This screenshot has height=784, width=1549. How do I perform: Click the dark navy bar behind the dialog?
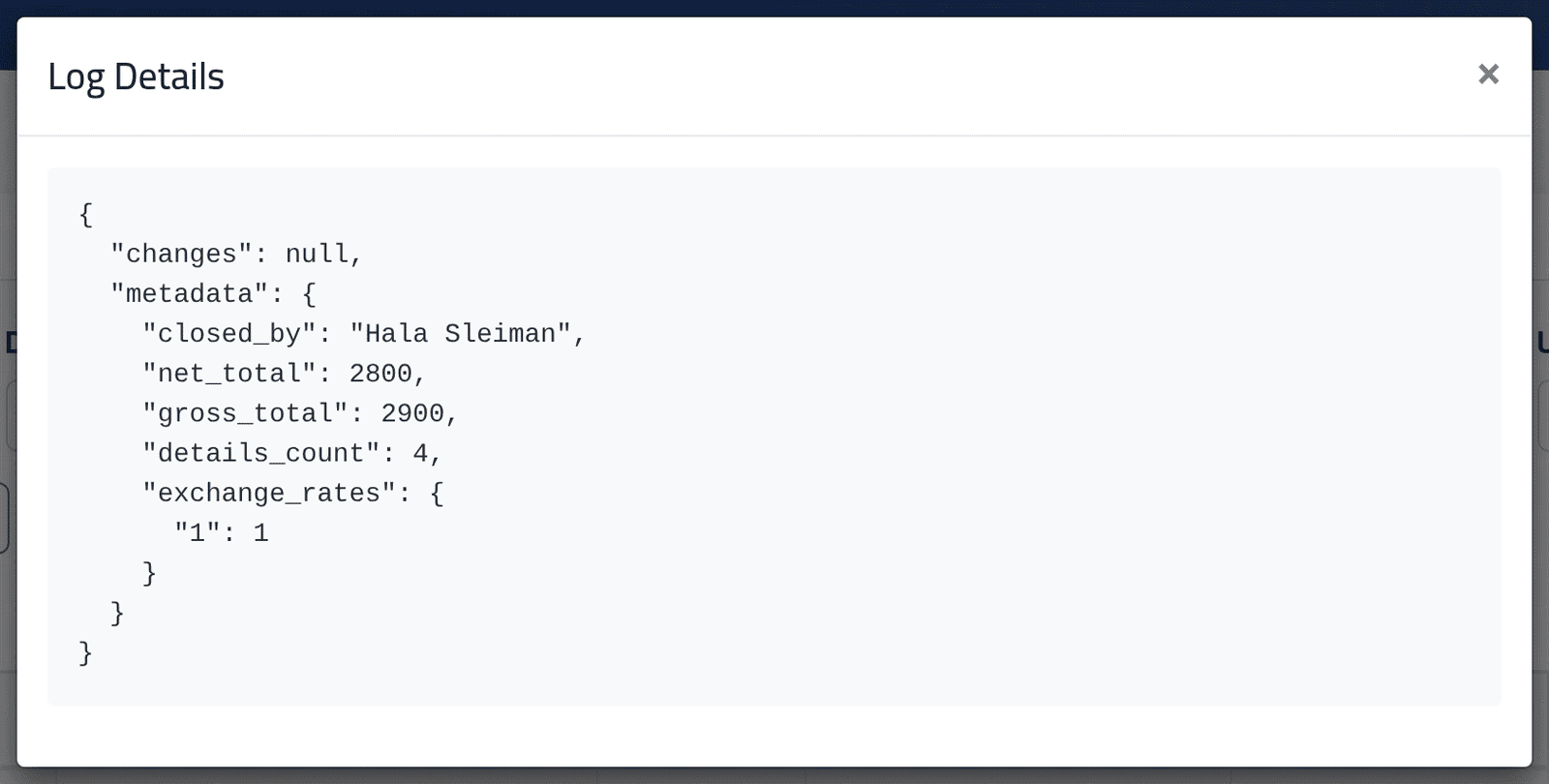774,8
